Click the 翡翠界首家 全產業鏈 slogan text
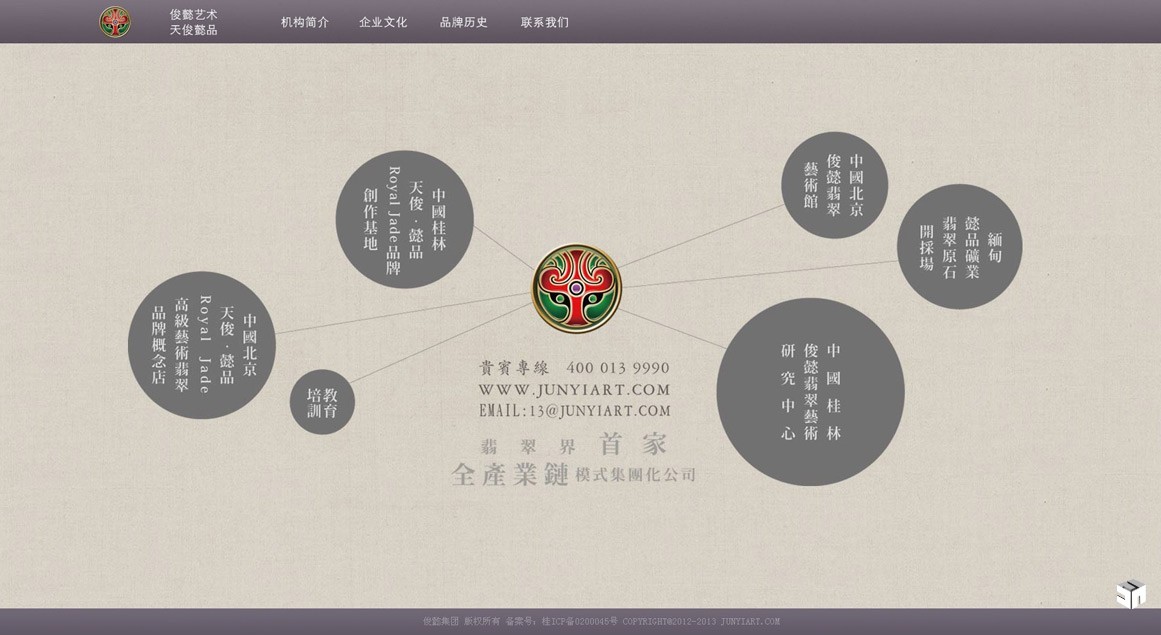Viewport: 1161px width, 635px height. pyautogui.click(x=573, y=460)
